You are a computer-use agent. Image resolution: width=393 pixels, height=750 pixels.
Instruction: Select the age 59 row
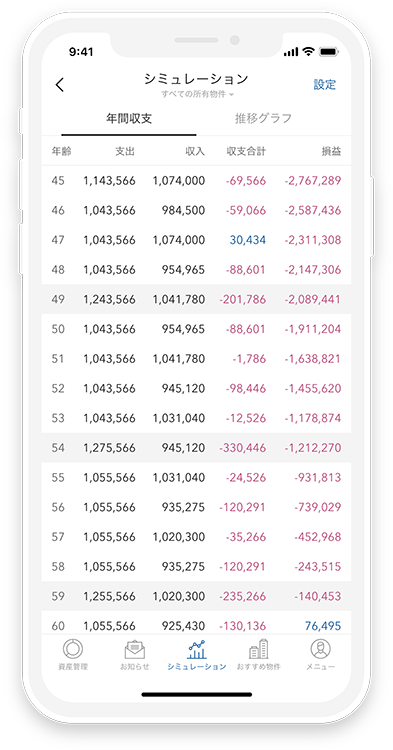click(x=196, y=596)
